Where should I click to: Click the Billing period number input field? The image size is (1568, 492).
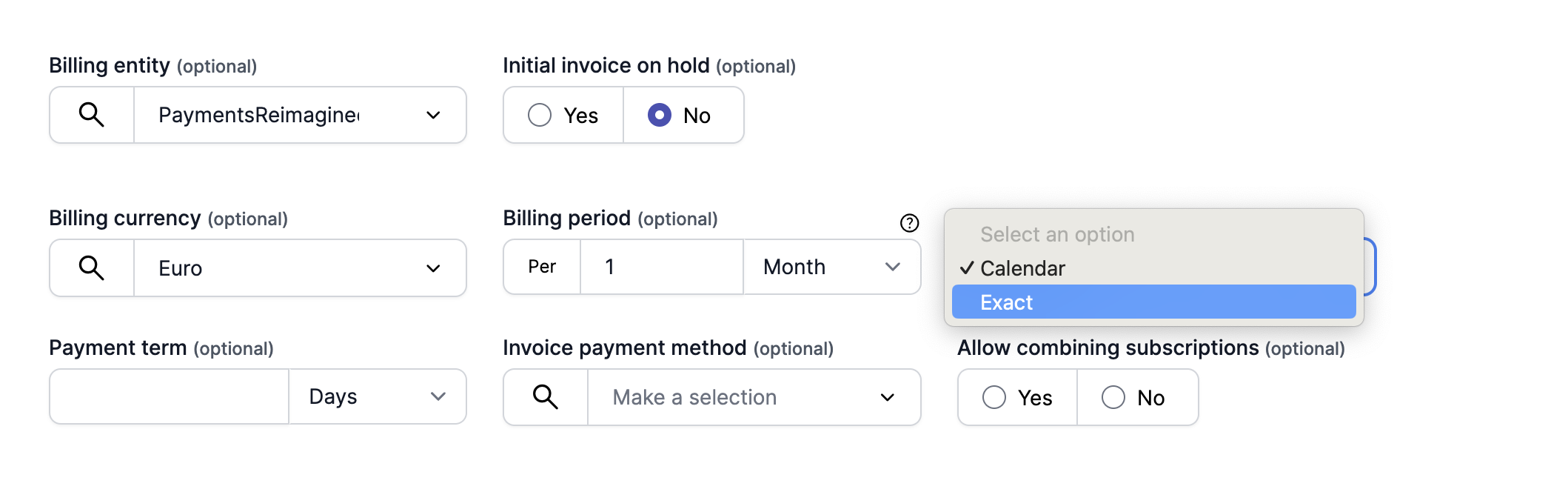[661, 267]
